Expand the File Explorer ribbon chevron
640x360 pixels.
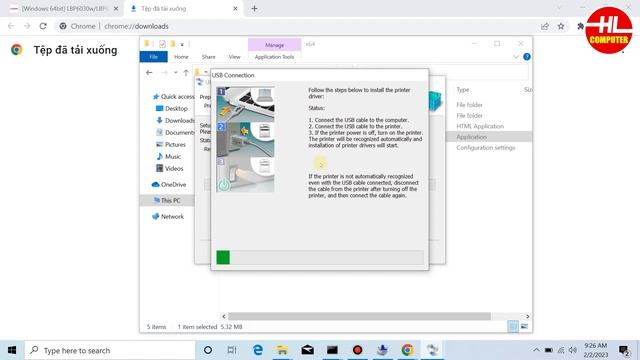(x=516, y=57)
